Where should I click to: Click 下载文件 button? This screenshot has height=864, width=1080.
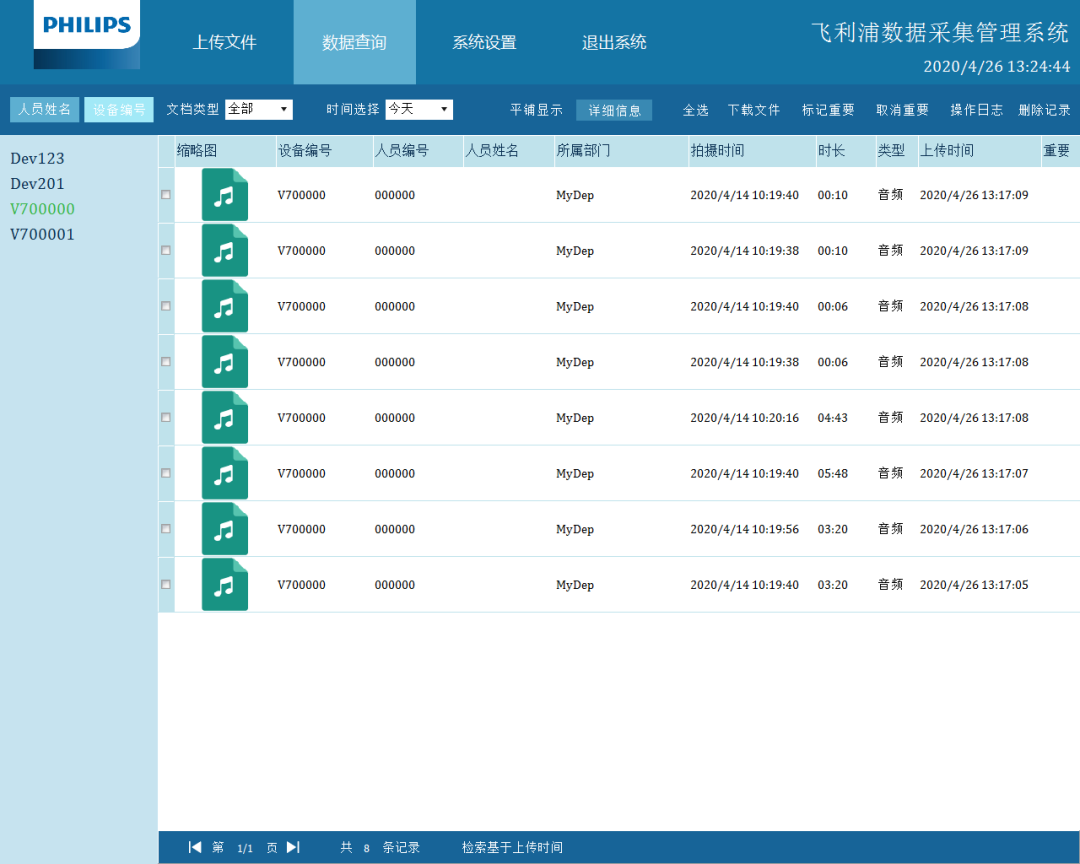click(x=754, y=110)
